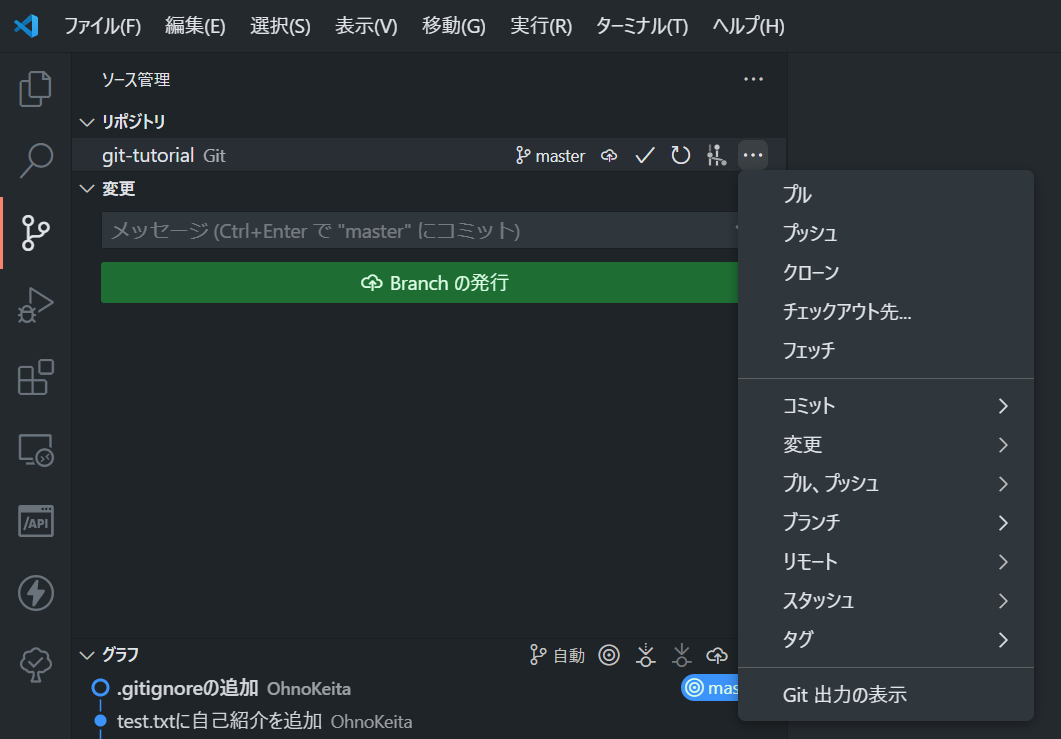Image resolution: width=1061 pixels, height=739 pixels.
Task: Open ソース管理 panel ellipsis menu
Action: [753, 79]
